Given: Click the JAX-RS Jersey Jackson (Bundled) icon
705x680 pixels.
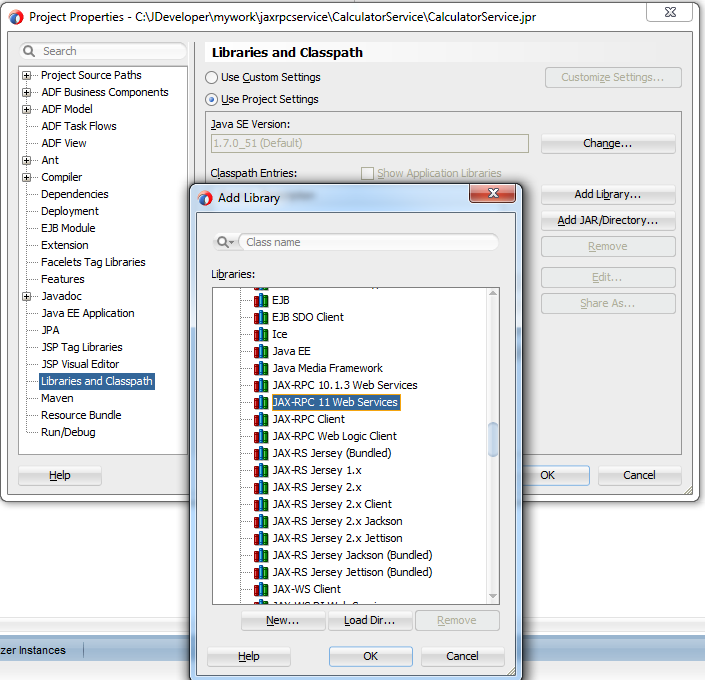Looking at the screenshot, I should [x=261, y=555].
